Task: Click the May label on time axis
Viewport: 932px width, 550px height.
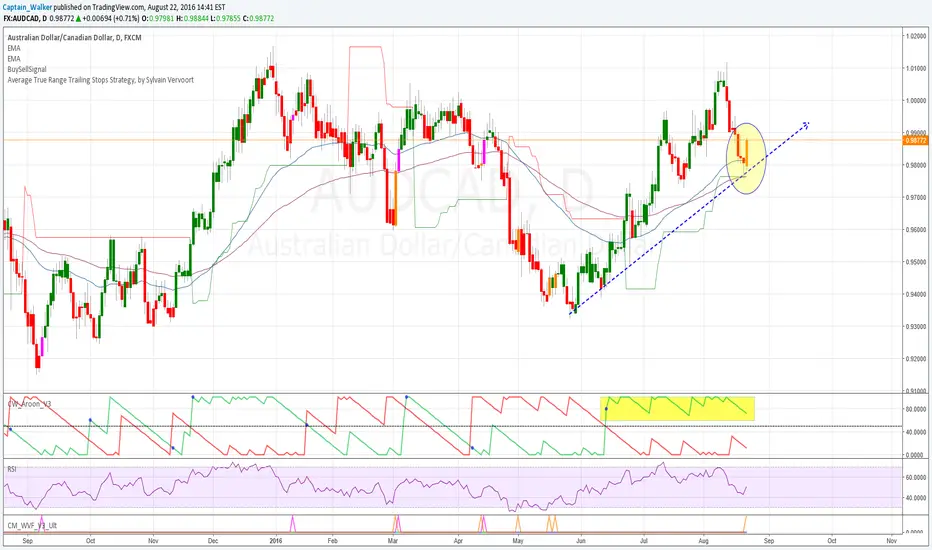Action: point(518,541)
